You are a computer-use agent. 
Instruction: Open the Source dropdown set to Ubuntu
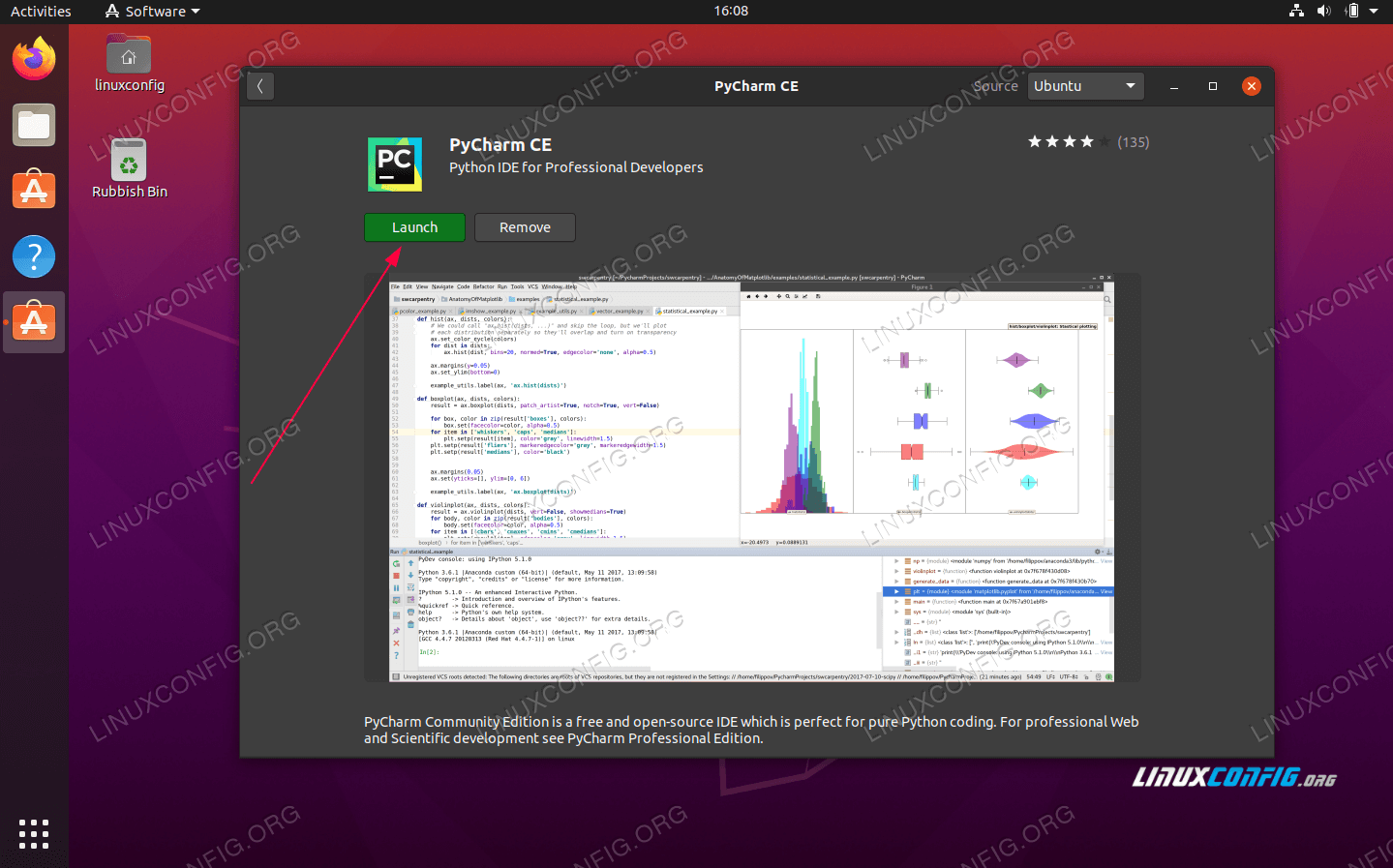(x=1085, y=86)
